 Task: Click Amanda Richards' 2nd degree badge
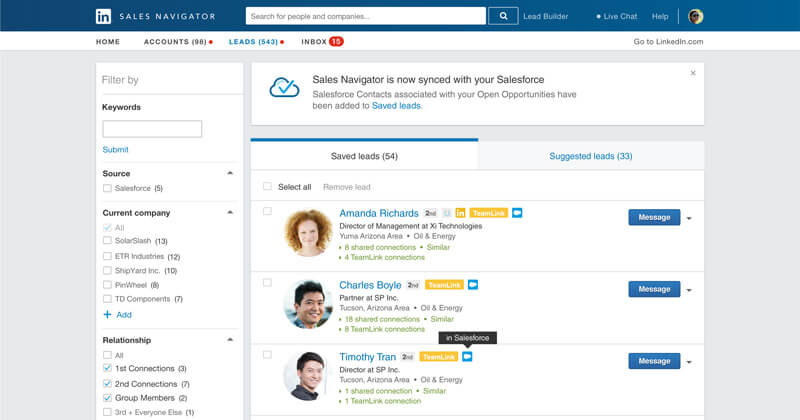point(430,213)
